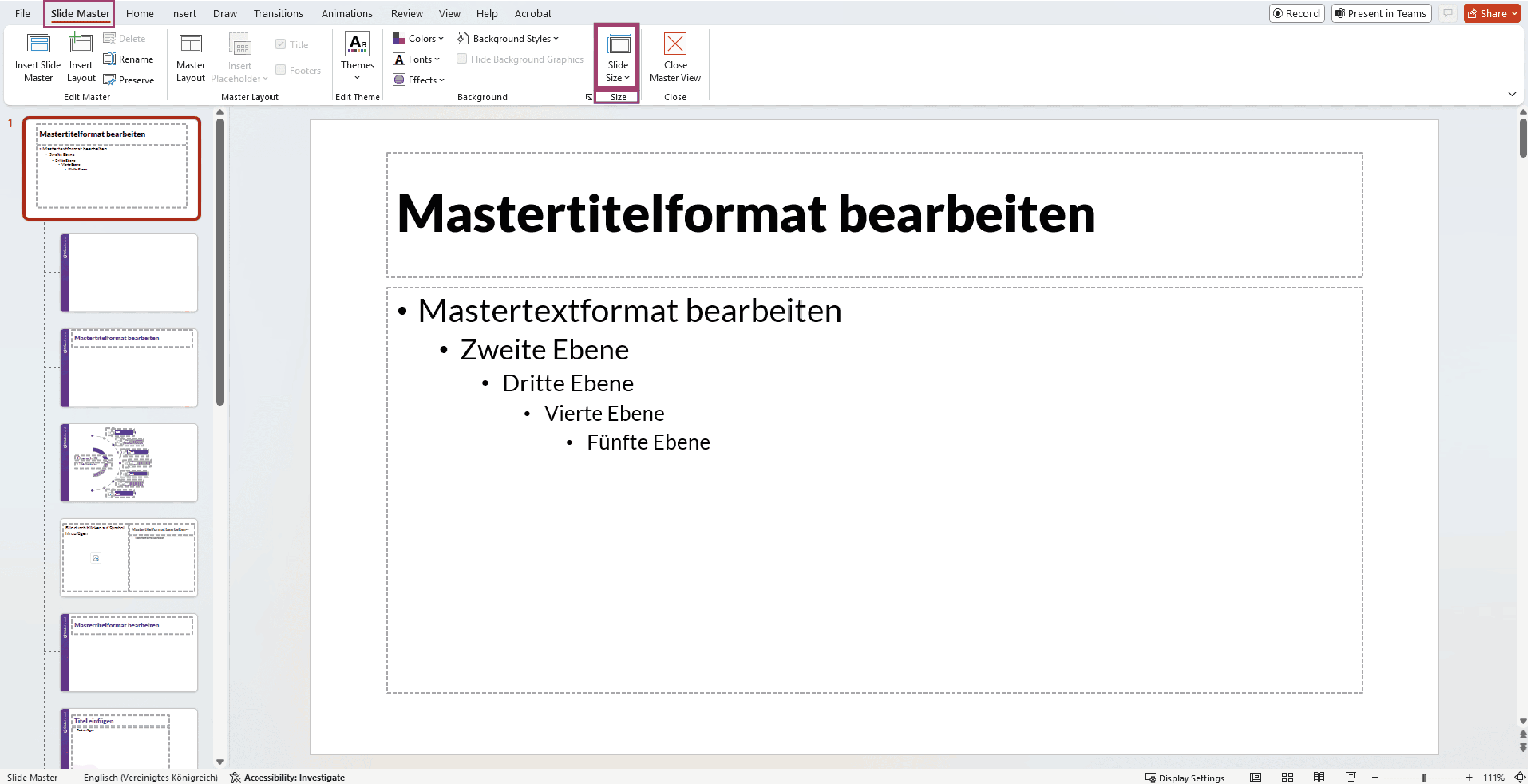1528x784 pixels.
Task: Switch to Normal view icon
Action: tap(1255, 777)
